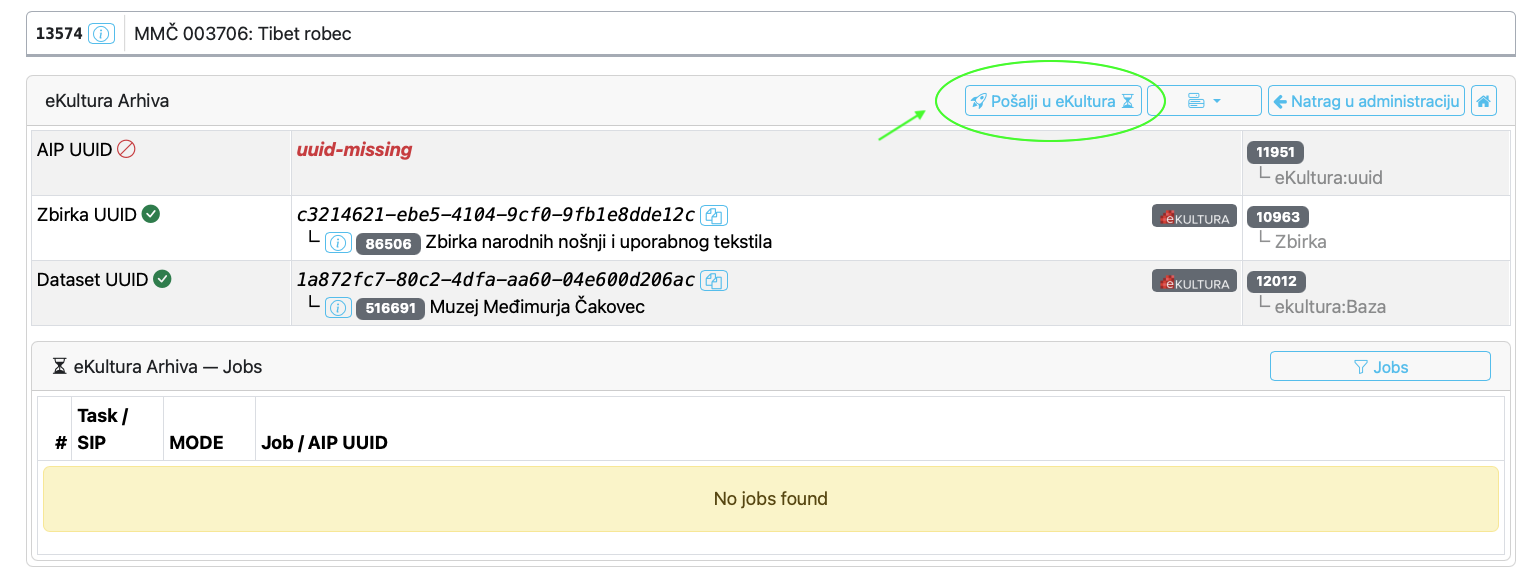Open the layout dropdown next to Pošalji button
This screenshot has height=588, width=1538.
click(x=1204, y=101)
